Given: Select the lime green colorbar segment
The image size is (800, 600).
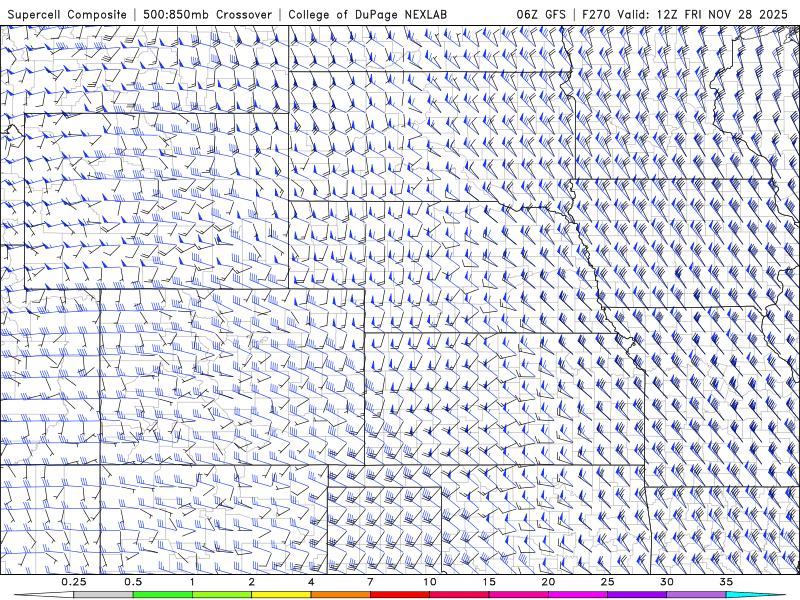Looking at the screenshot, I should 222,595.
